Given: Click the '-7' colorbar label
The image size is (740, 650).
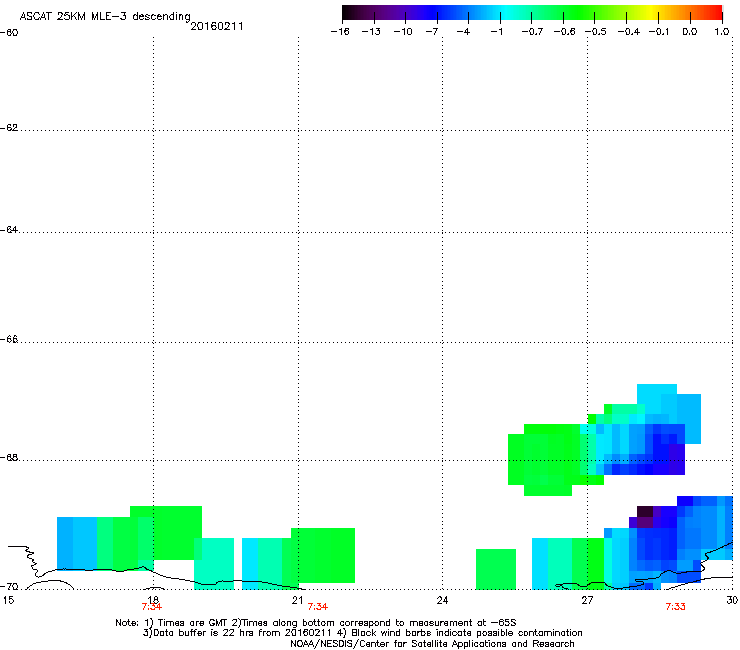Looking at the screenshot, I should pos(432,32).
